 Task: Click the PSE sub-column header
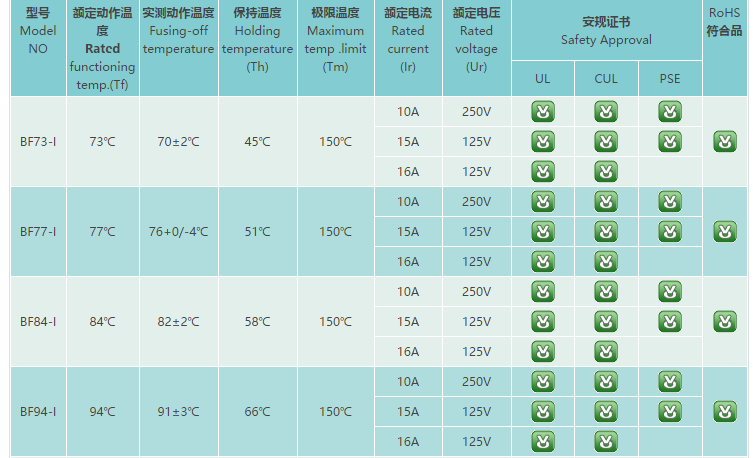coord(670,79)
